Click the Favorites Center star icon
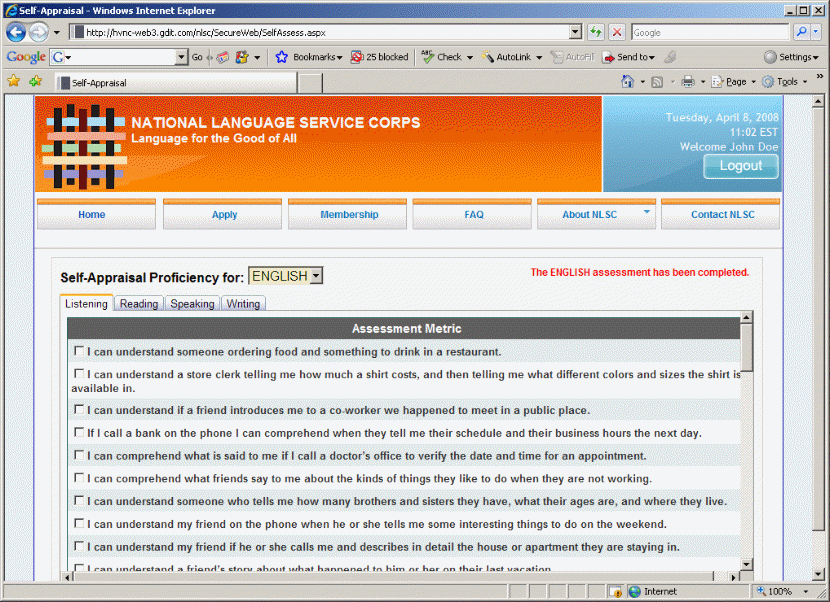 pyautogui.click(x=14, y=82)
